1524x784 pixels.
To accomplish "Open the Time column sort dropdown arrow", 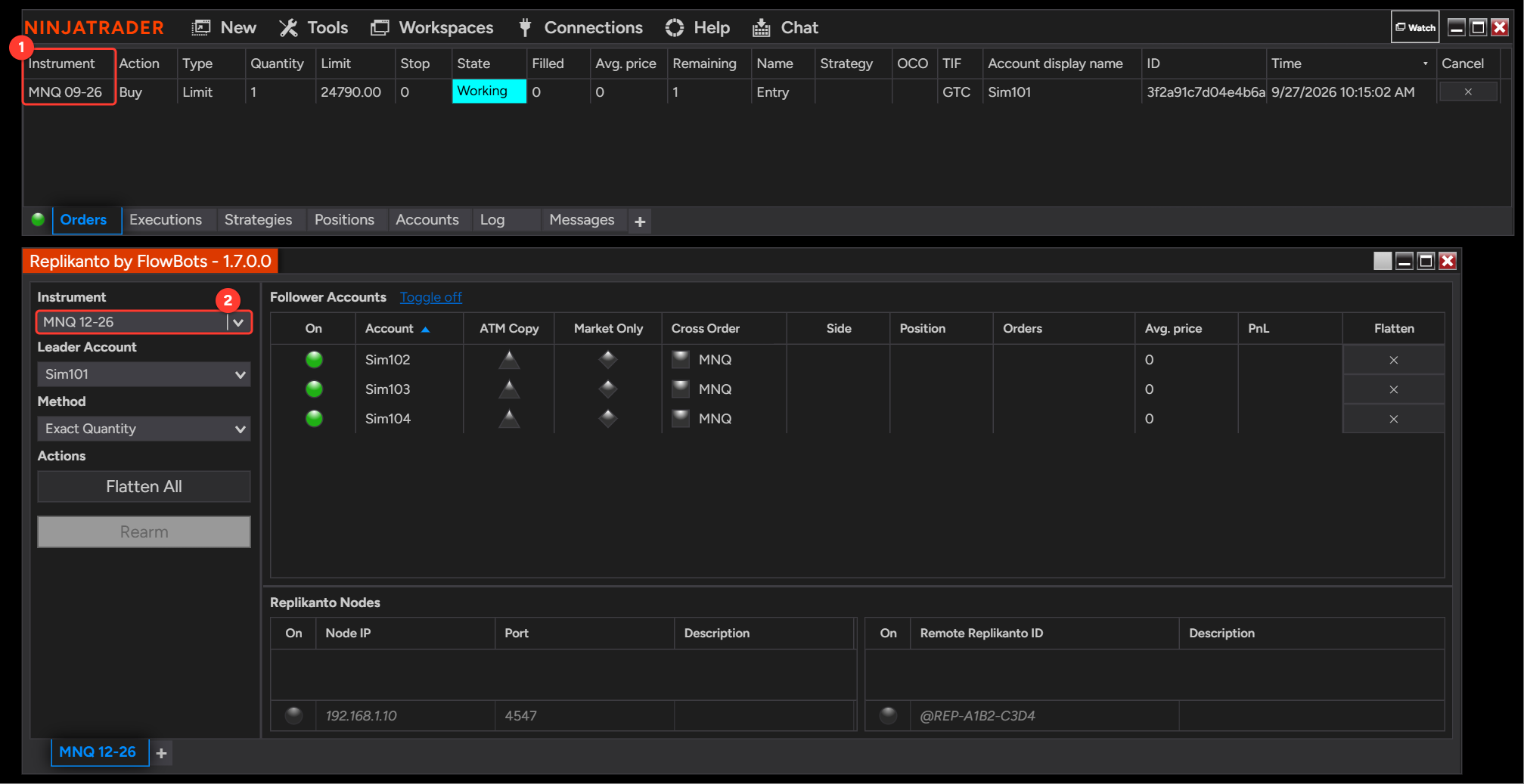I will pyautogui.click(x=1426, y=64).
